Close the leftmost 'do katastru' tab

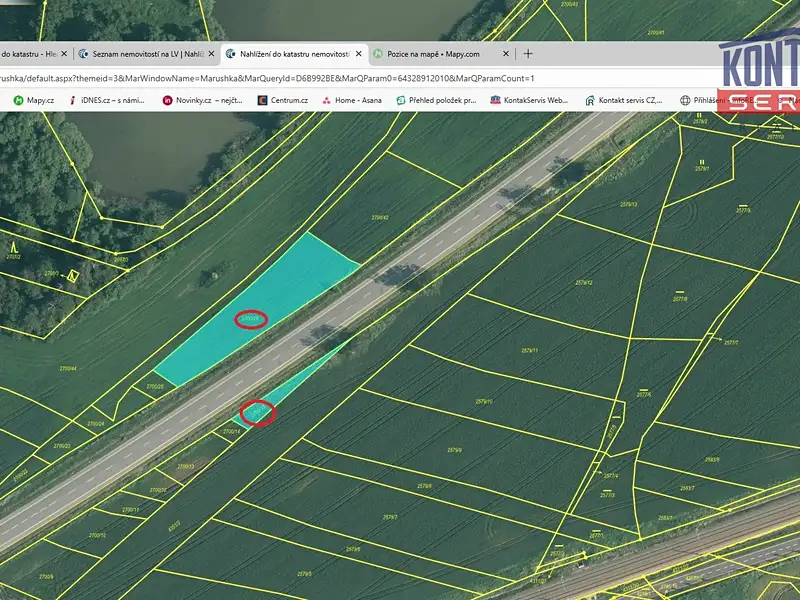(x=64, y=54)
